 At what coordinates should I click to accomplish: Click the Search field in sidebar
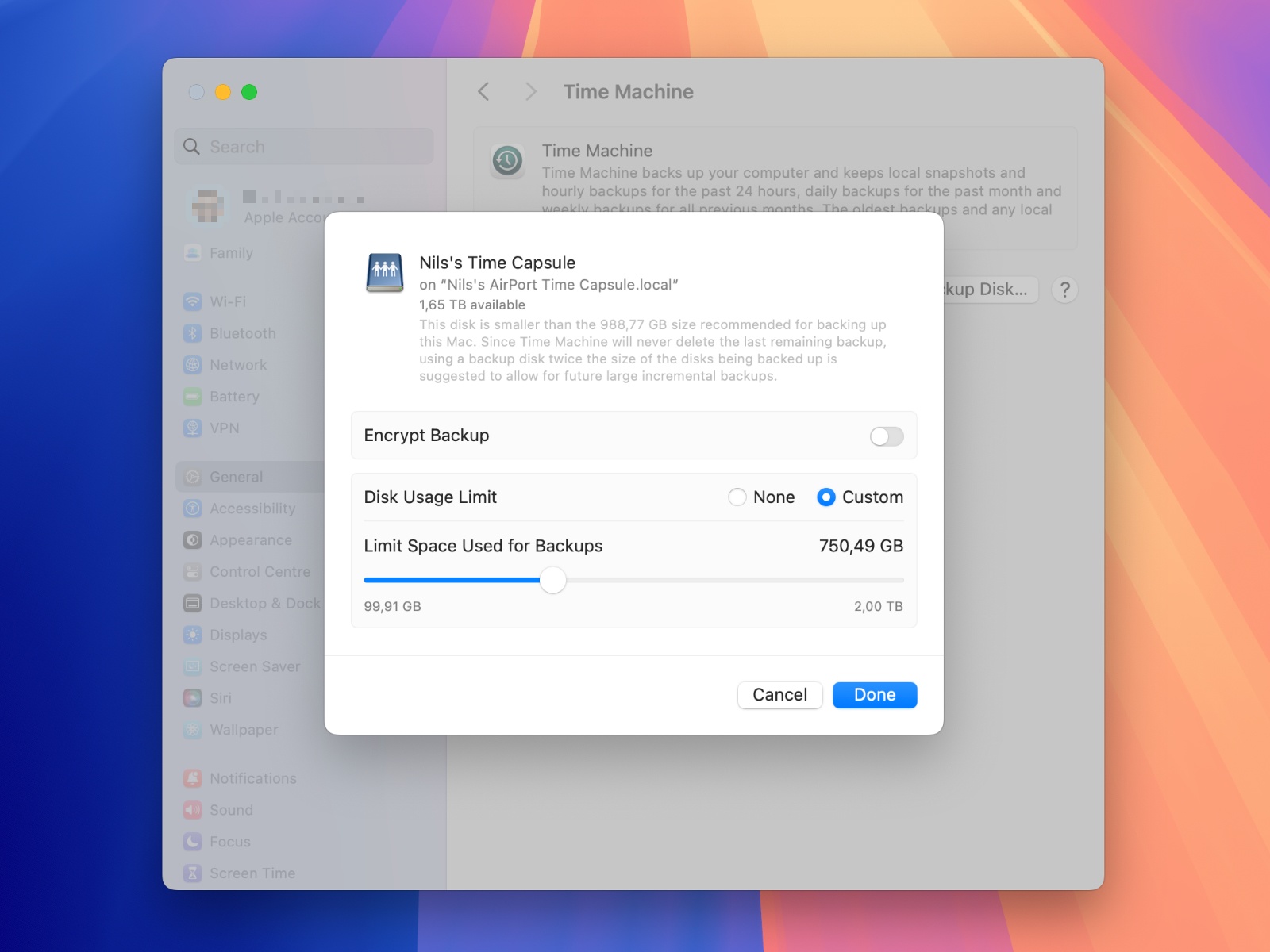(x=304, y=147)
